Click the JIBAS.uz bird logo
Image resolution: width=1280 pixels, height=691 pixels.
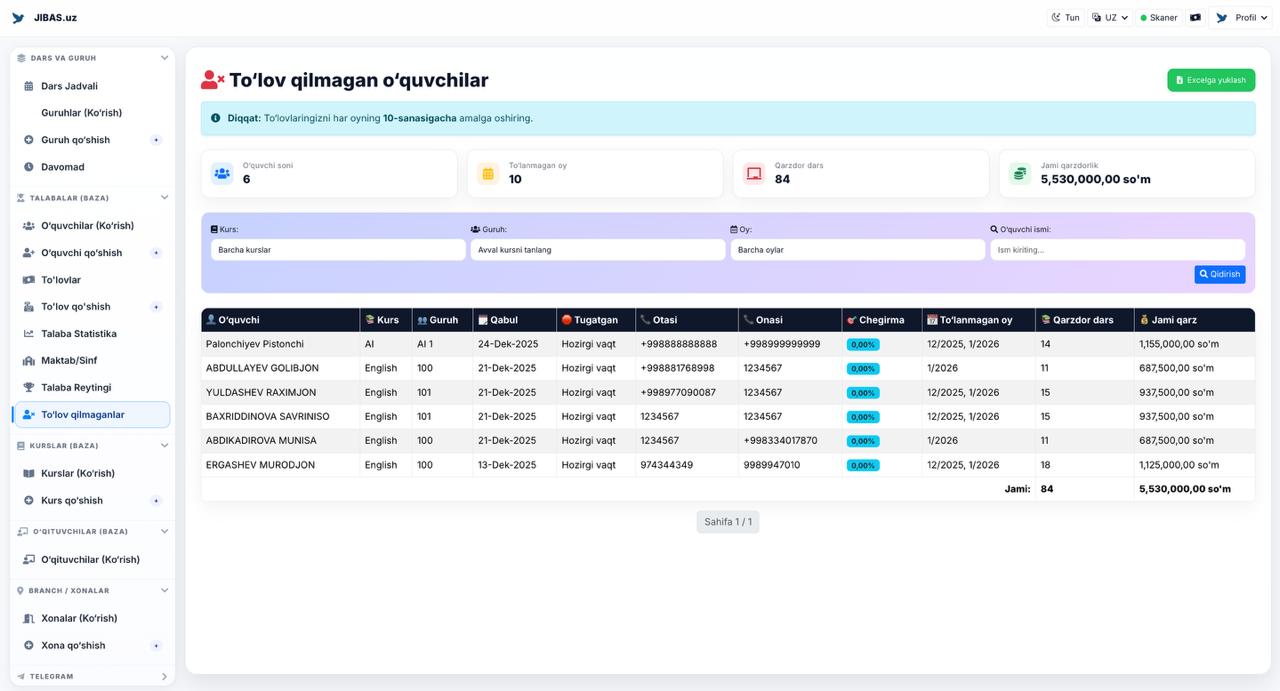point(18,18)
